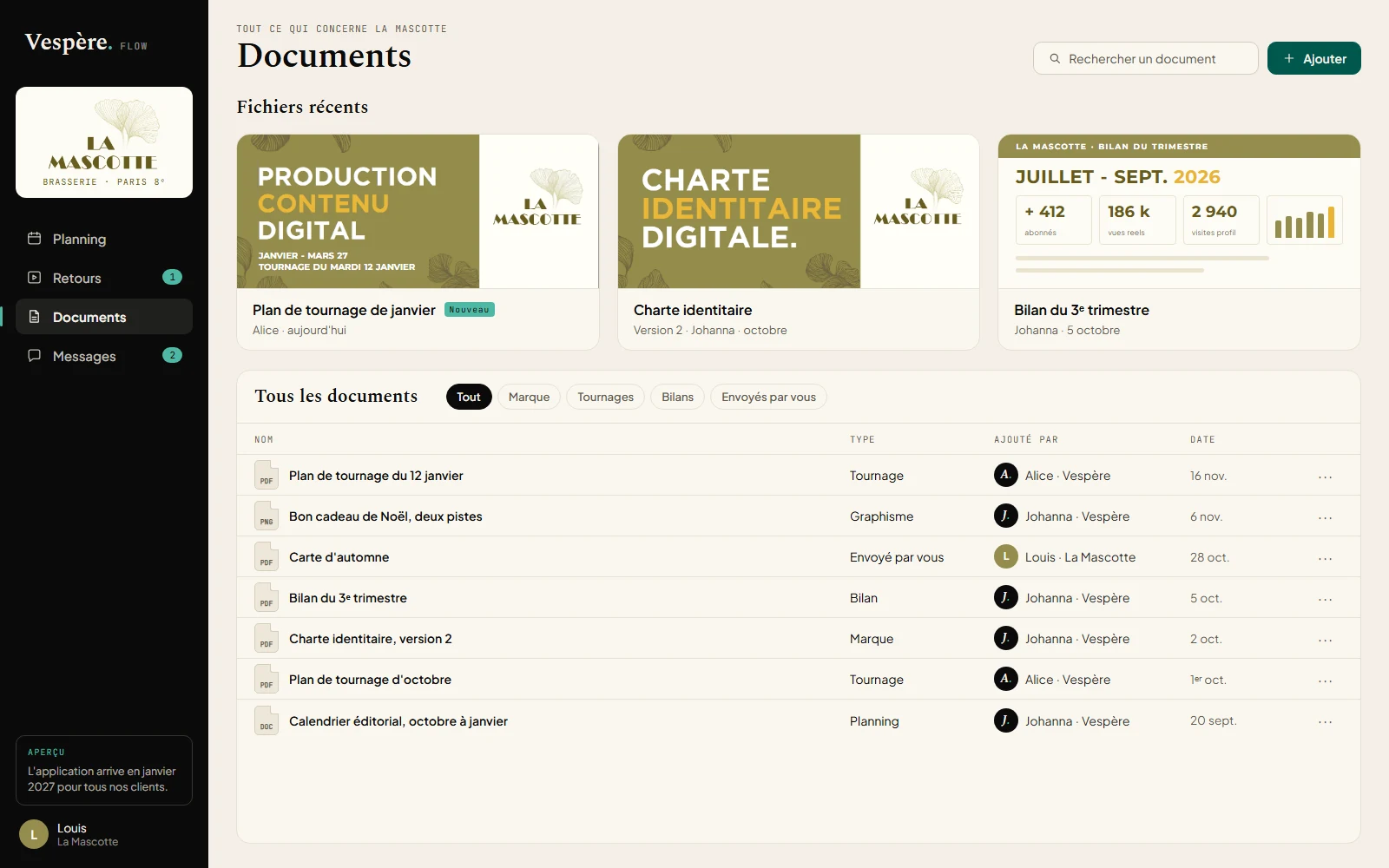Show documents Envoyés par vous
This screenshot has height=868, width=1389.
tap(768, 397)
